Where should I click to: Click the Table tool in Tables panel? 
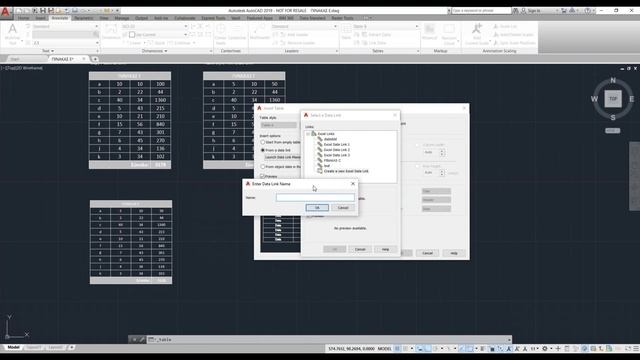click(346, 32)
